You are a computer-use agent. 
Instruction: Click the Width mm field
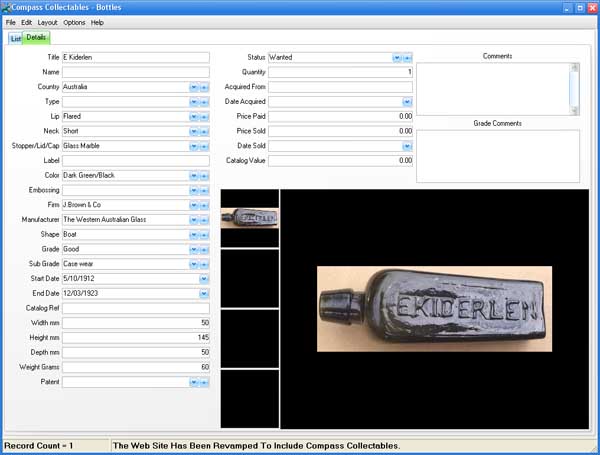tap(136, 323)
